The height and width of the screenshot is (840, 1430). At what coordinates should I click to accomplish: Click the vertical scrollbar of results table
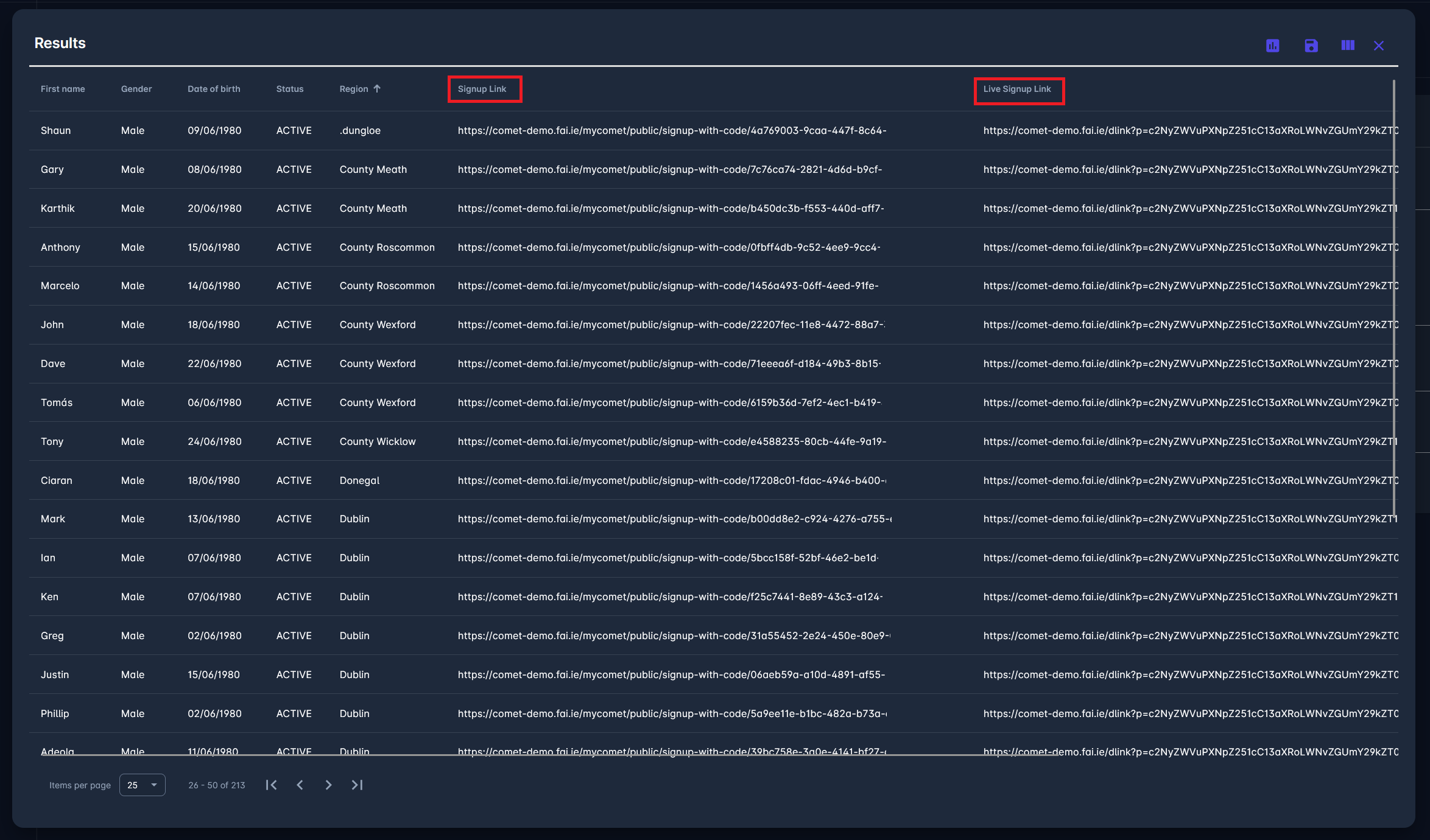click(x=1394, y=298)
